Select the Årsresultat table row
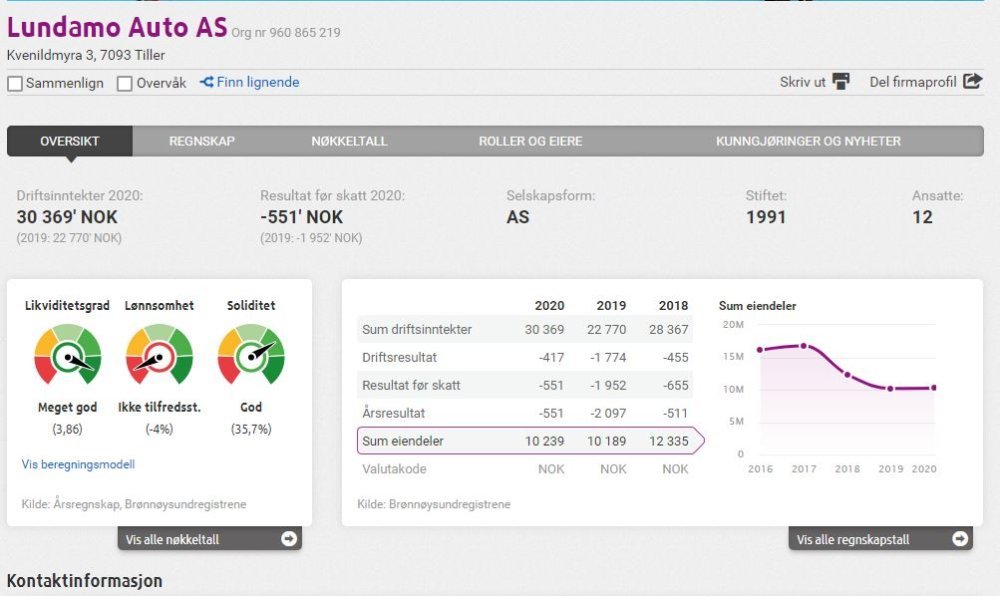The height and width of the screenshot is (596, 1000). (x=525, y=413)
